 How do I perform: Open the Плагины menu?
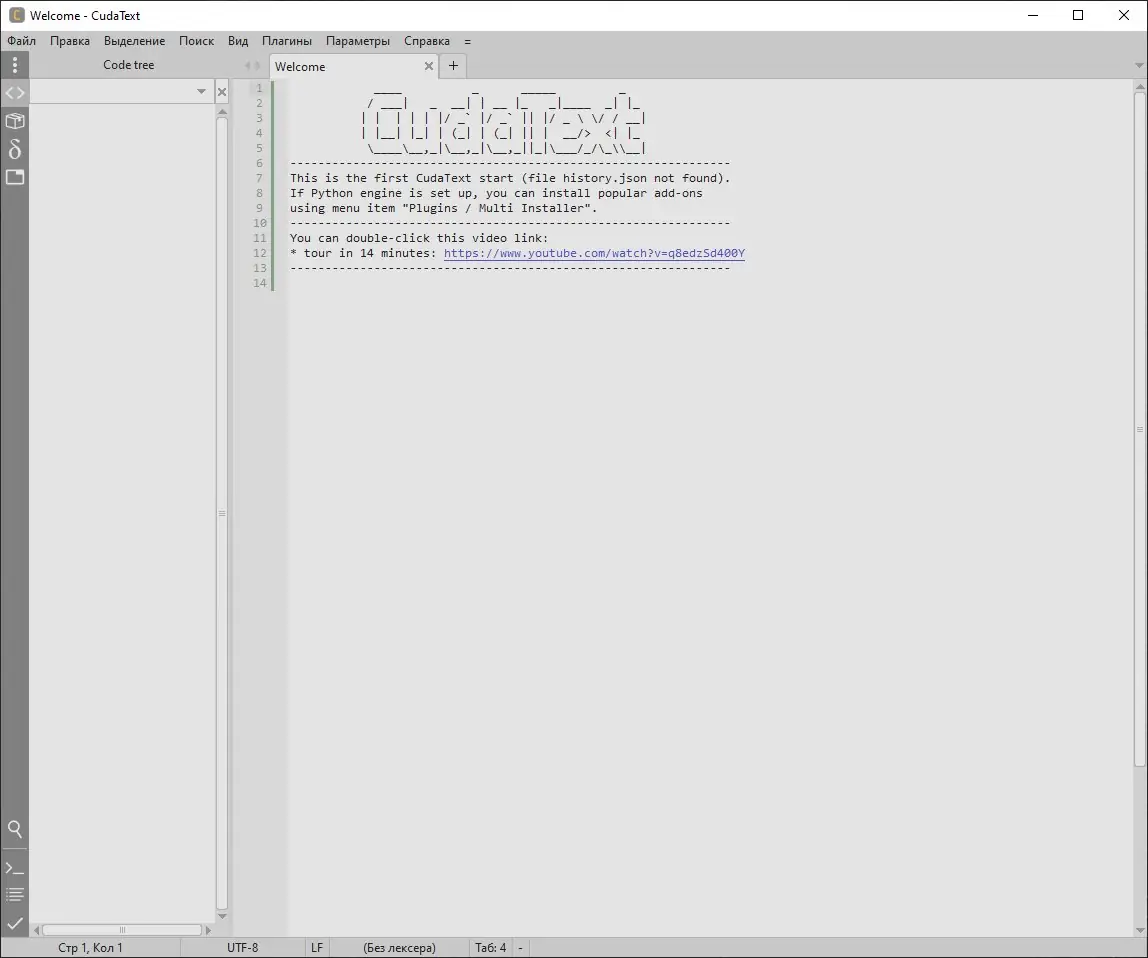coord(287,41)
